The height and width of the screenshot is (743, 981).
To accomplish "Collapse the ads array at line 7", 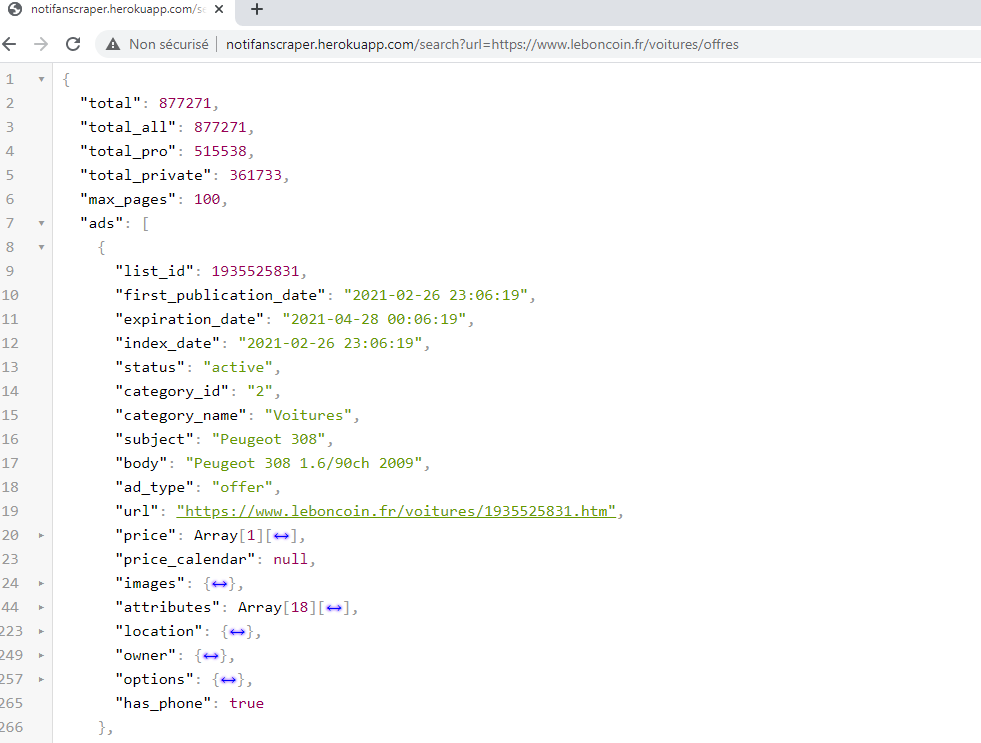I will [x=41, y=223].
